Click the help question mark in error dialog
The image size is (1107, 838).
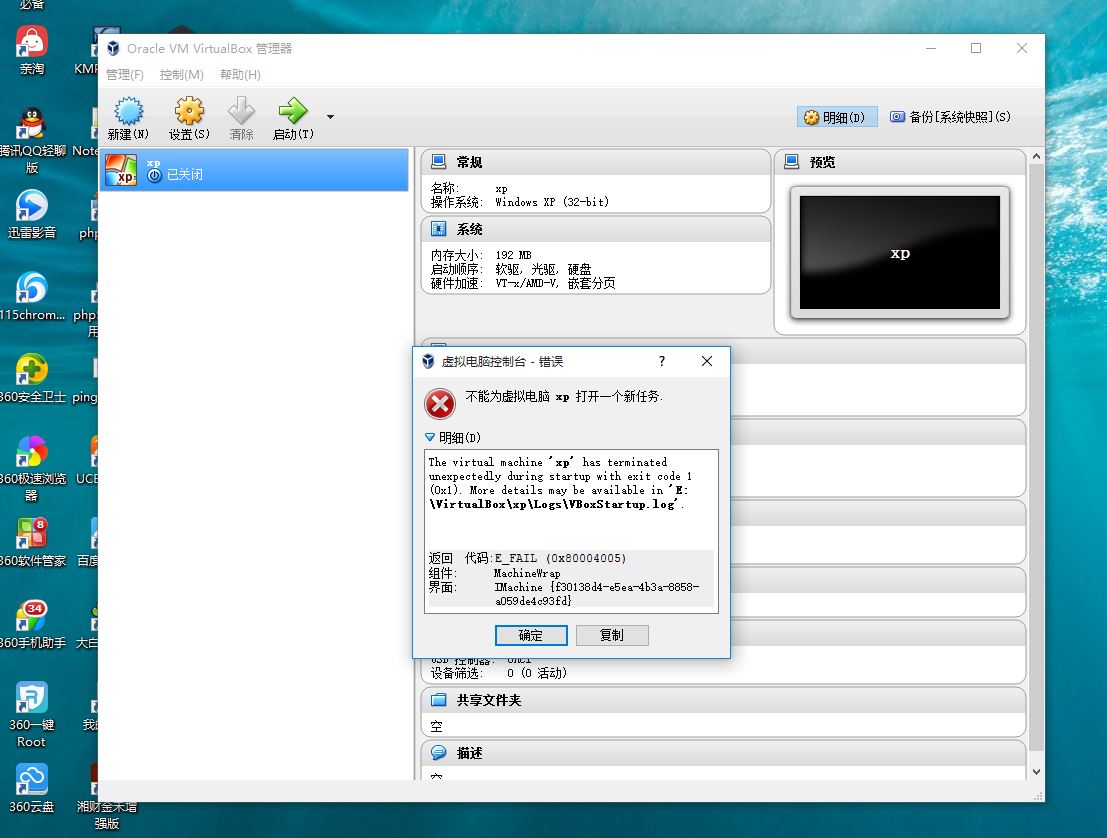(662, 361)
